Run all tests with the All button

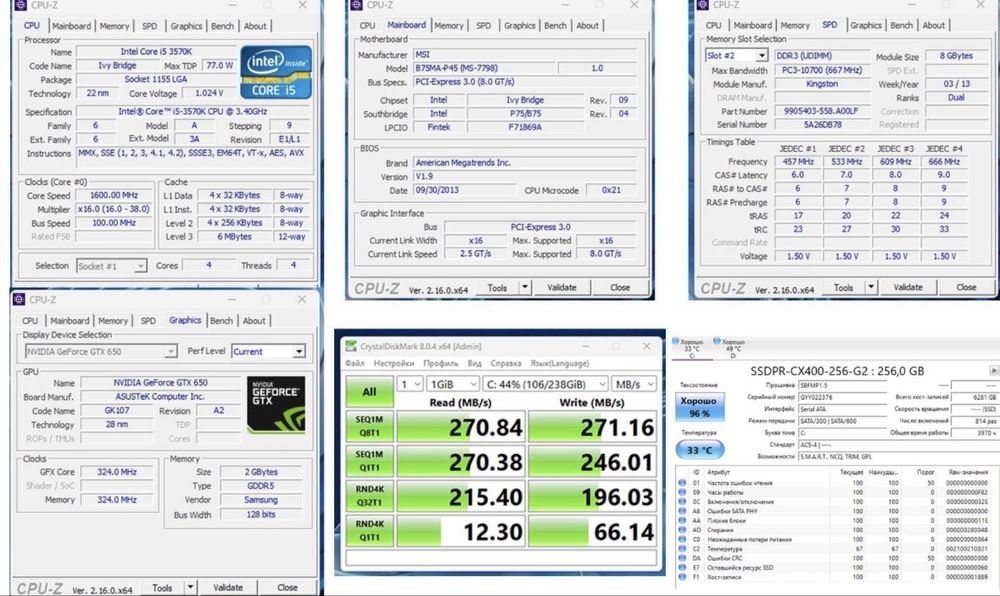(x=369, y=392)
